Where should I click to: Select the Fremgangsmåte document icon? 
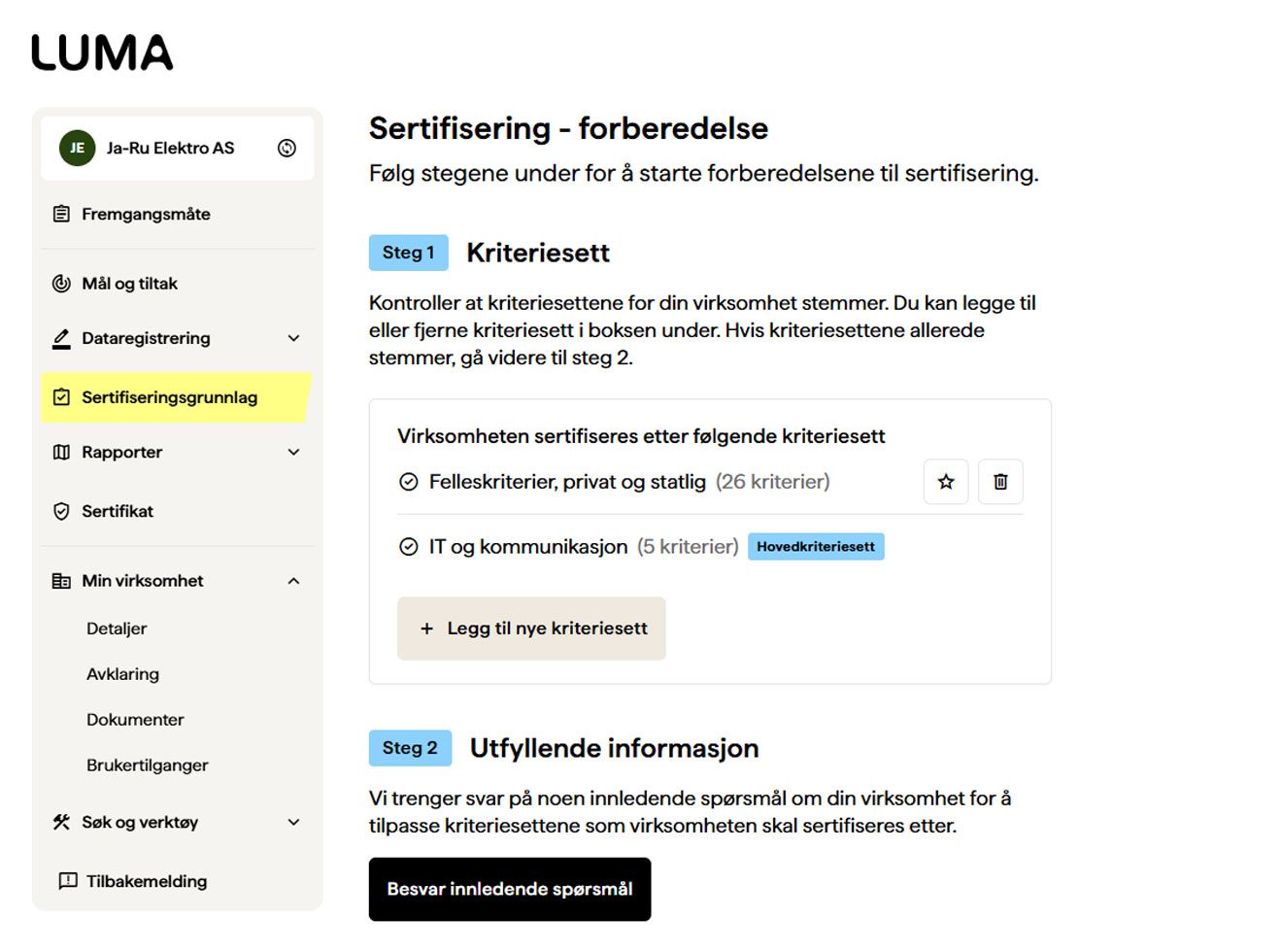click(x=60, y=214)
